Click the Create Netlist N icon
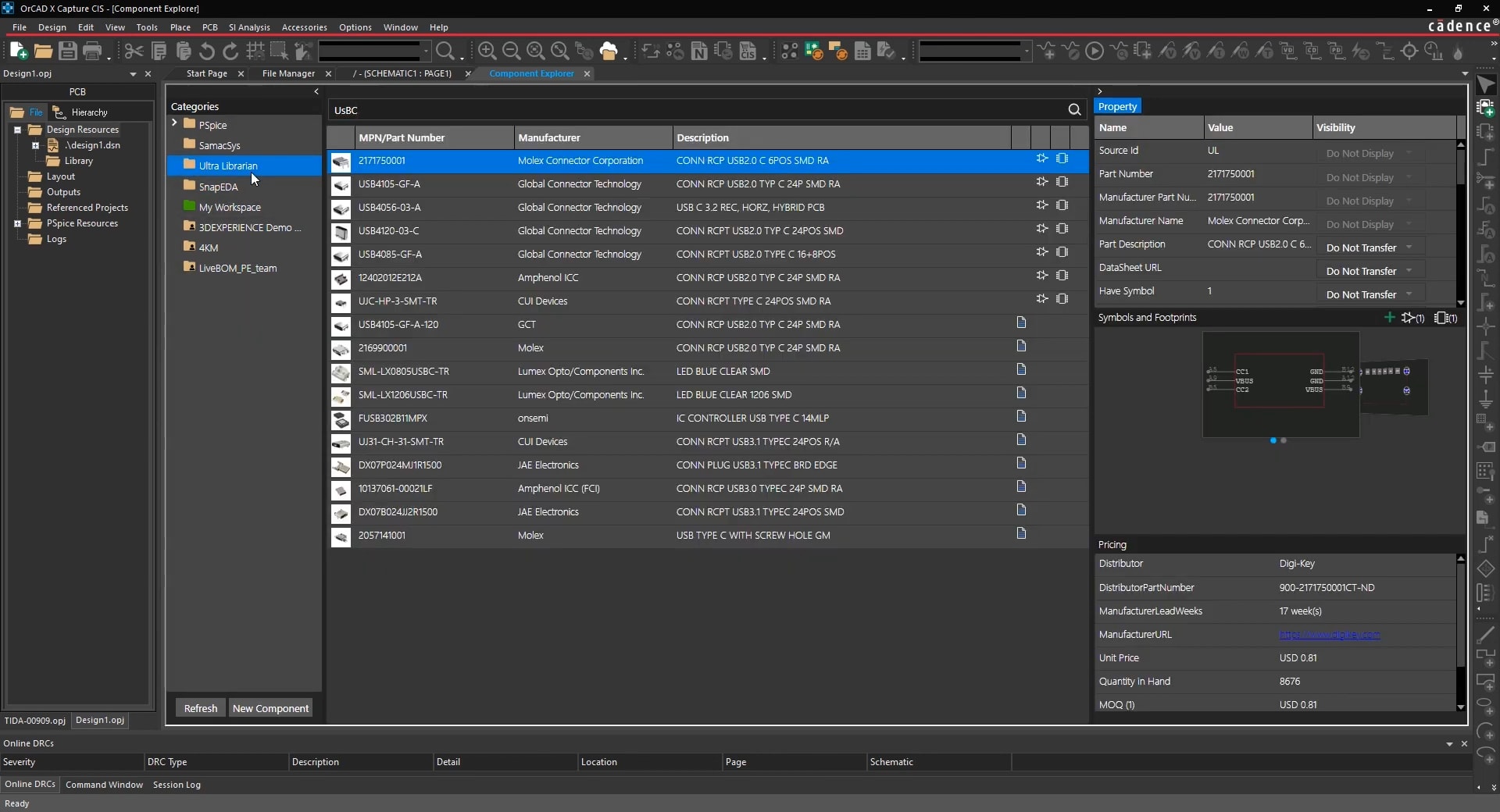Image resolution: width=1500 pixels, height=812 pixels. (x=699, y=52)
